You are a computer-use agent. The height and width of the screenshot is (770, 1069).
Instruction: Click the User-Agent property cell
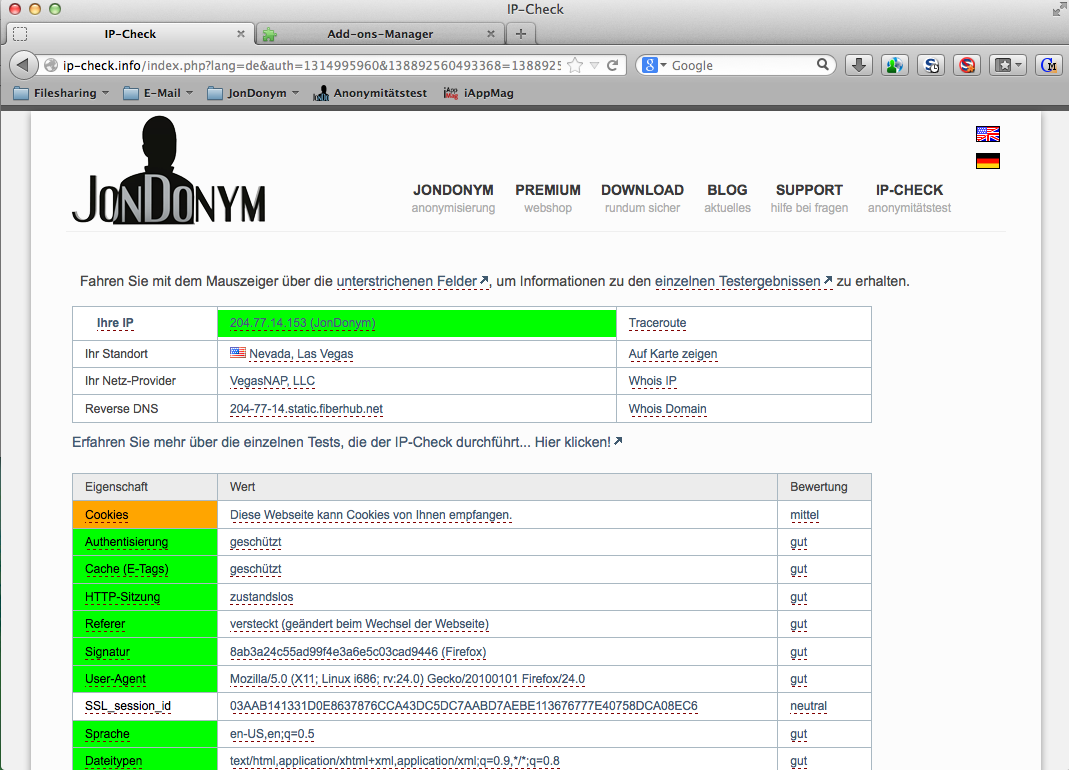[x=145, y=679]
